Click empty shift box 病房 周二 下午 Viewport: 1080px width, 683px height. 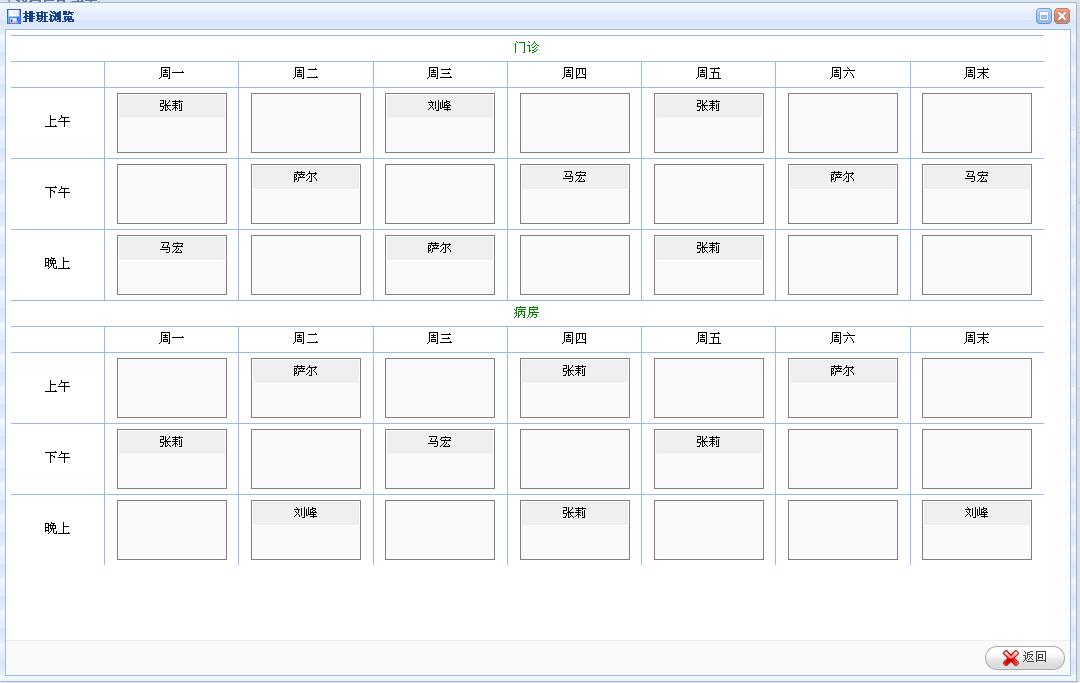(x=306, y=459)
